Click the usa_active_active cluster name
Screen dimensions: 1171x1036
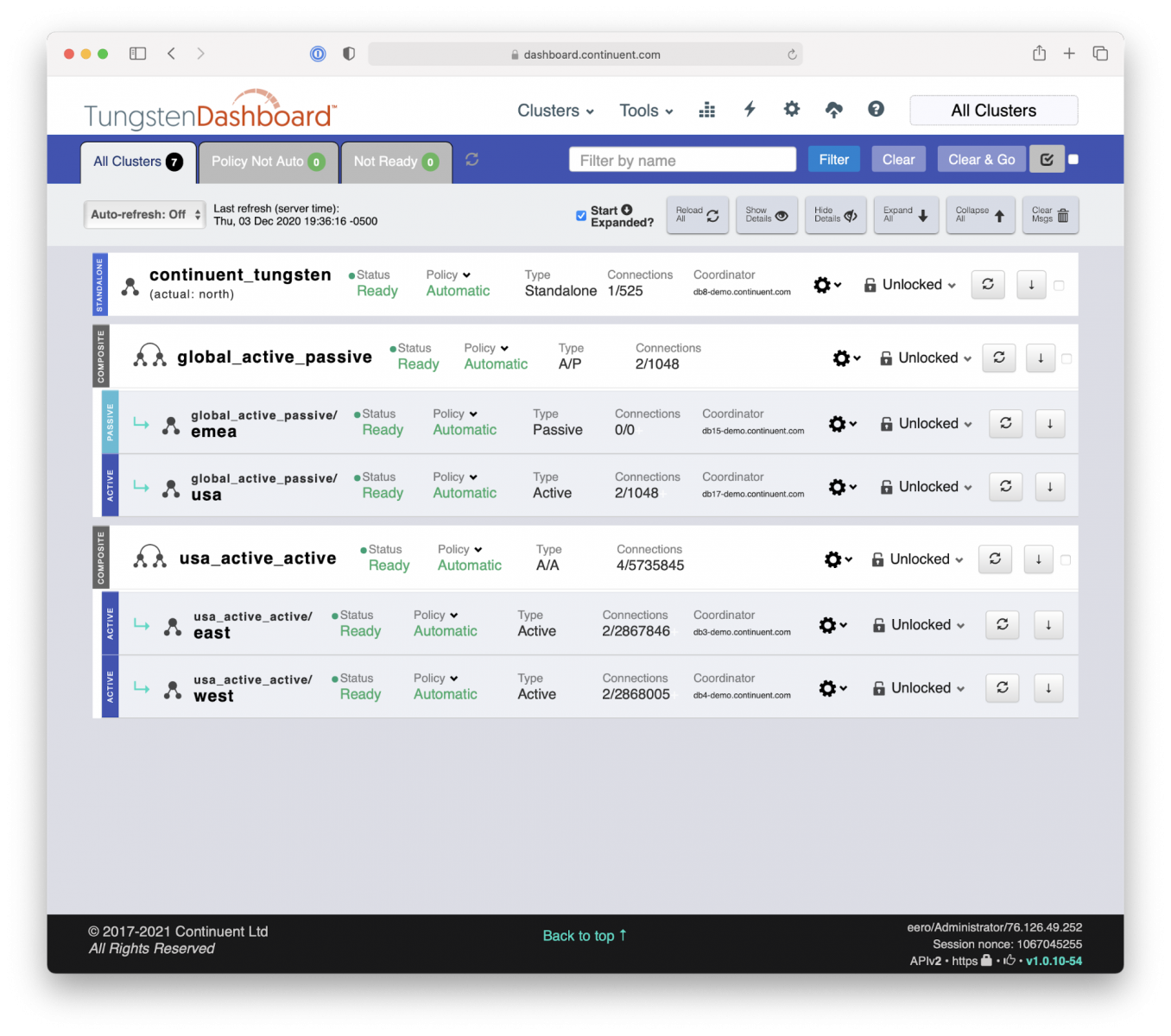coord(257,559)
